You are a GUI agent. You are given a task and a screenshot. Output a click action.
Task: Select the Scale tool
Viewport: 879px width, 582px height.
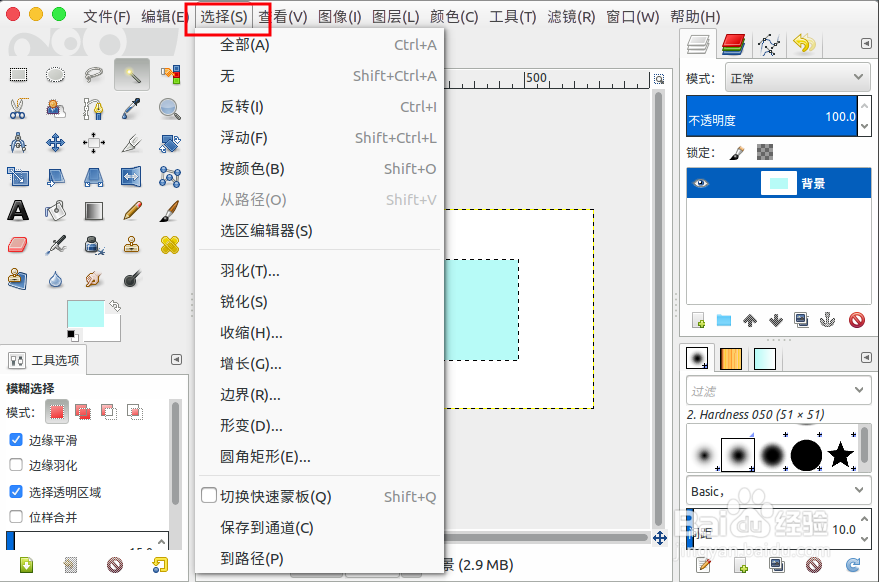click(18, 177)
